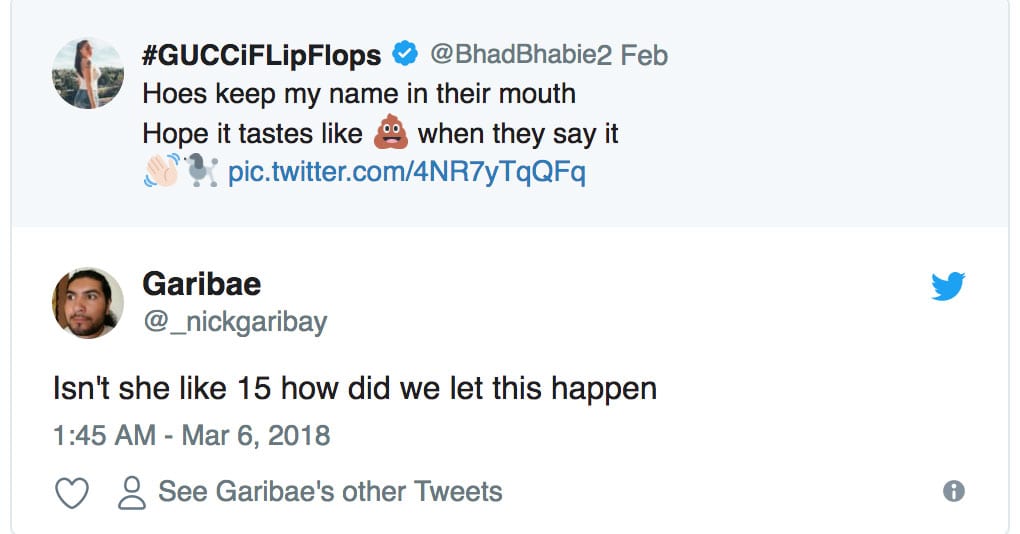
Task: Click the Twitter bird logo icon
Action: pyautogui.click(x=947, y=287)
